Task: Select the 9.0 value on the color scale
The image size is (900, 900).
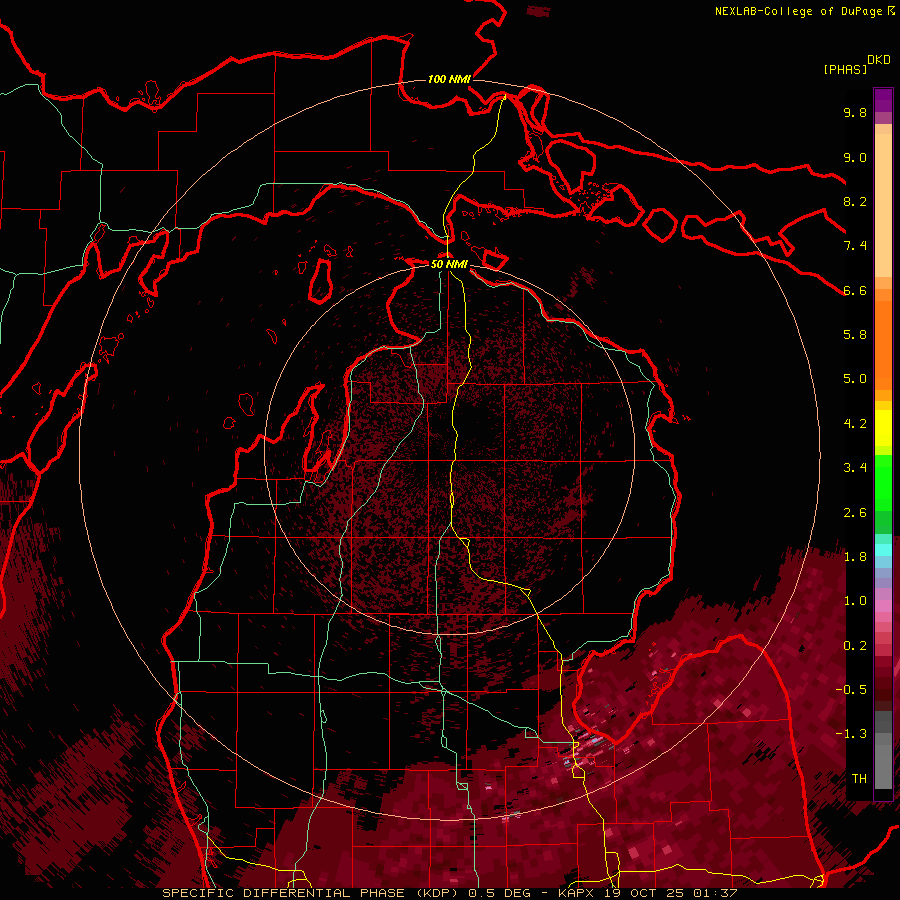Action: 855,157
